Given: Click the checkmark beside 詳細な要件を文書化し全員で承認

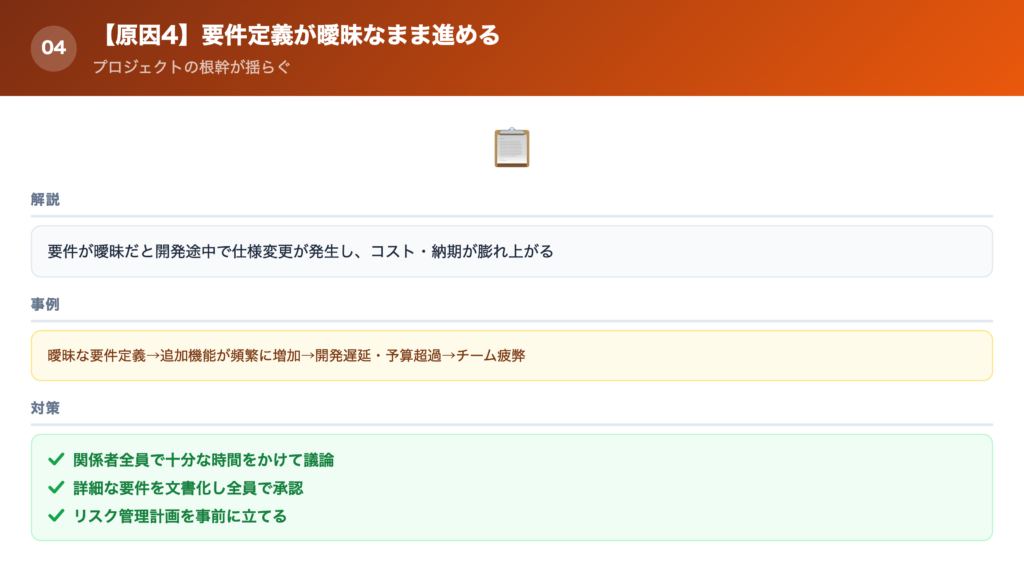Looking at the screenshot, I should pyautogui.click(x=55, y=488).
